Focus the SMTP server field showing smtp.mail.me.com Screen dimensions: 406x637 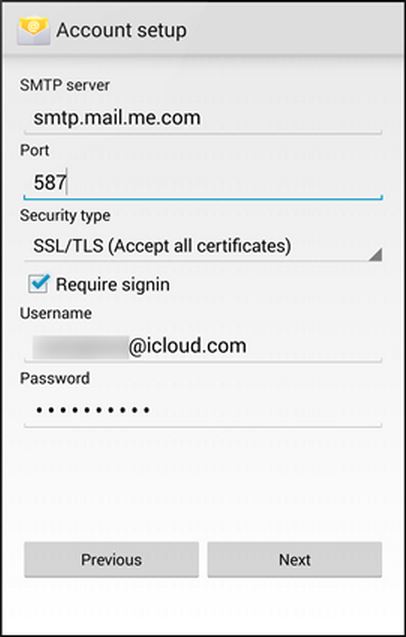[x=203, y=118]
